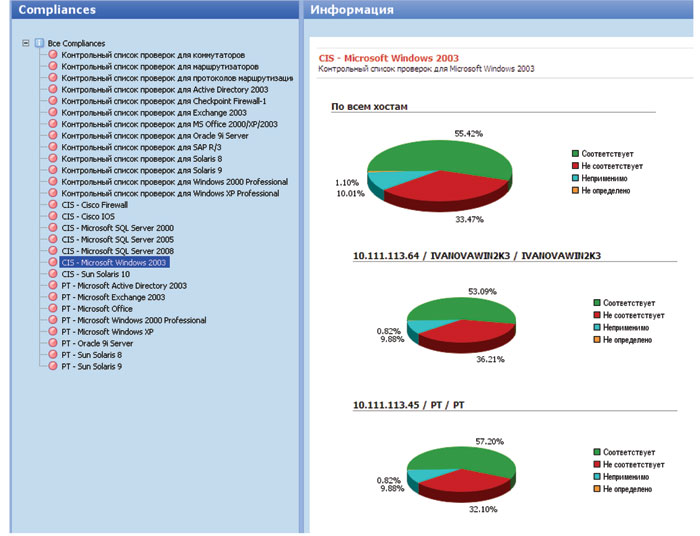
Task: Click red Не соответствует swatch in IVANOVAWIN2K3 legend
Action: tap(597, 315)
